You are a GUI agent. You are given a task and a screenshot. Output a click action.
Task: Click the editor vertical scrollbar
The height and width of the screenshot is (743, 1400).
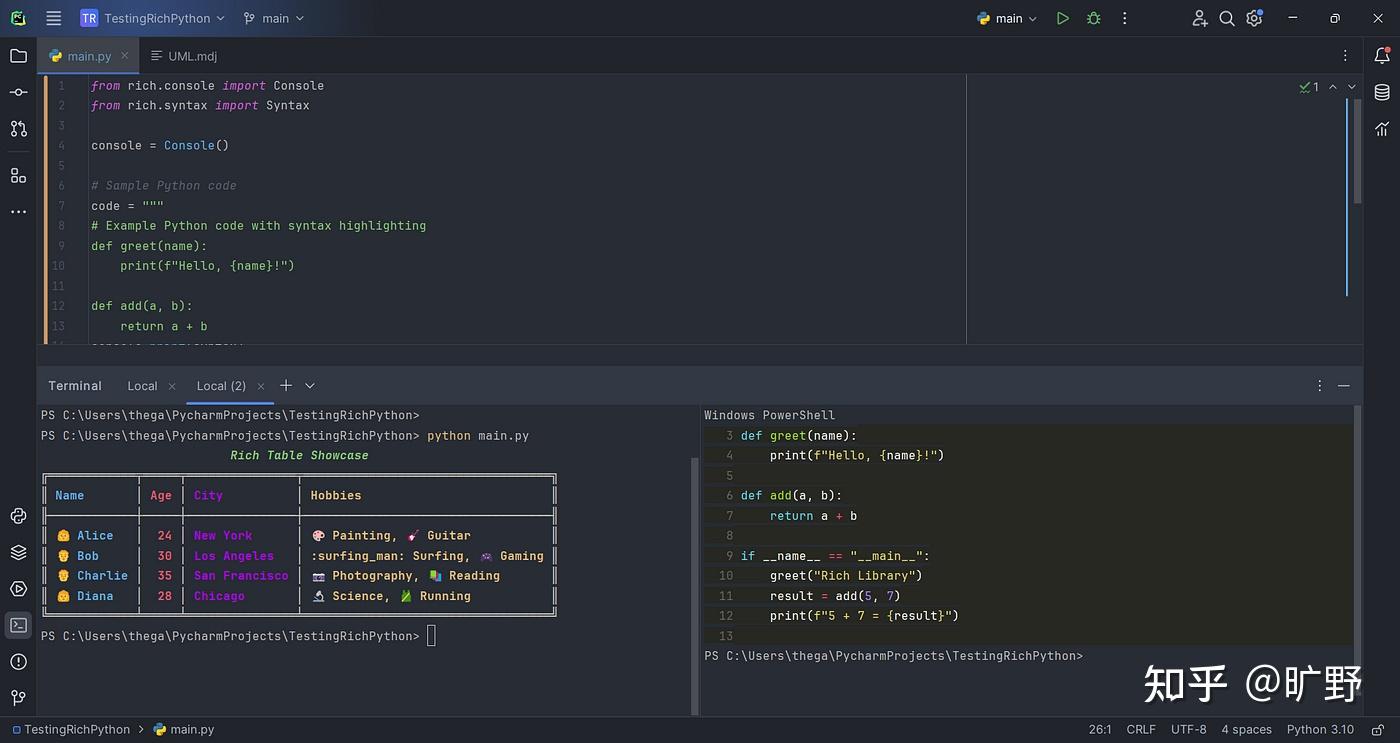1357,150
